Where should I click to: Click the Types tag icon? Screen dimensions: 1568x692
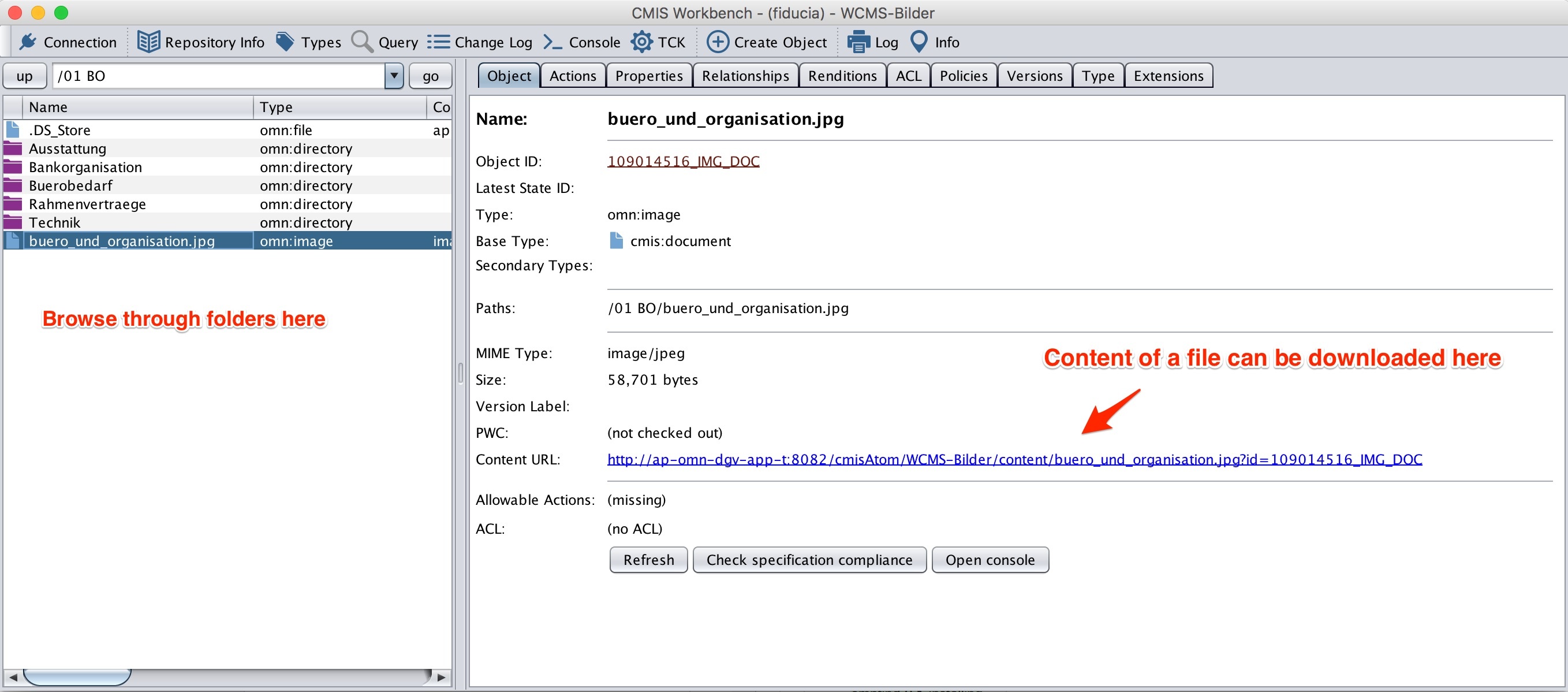(285, 42)
